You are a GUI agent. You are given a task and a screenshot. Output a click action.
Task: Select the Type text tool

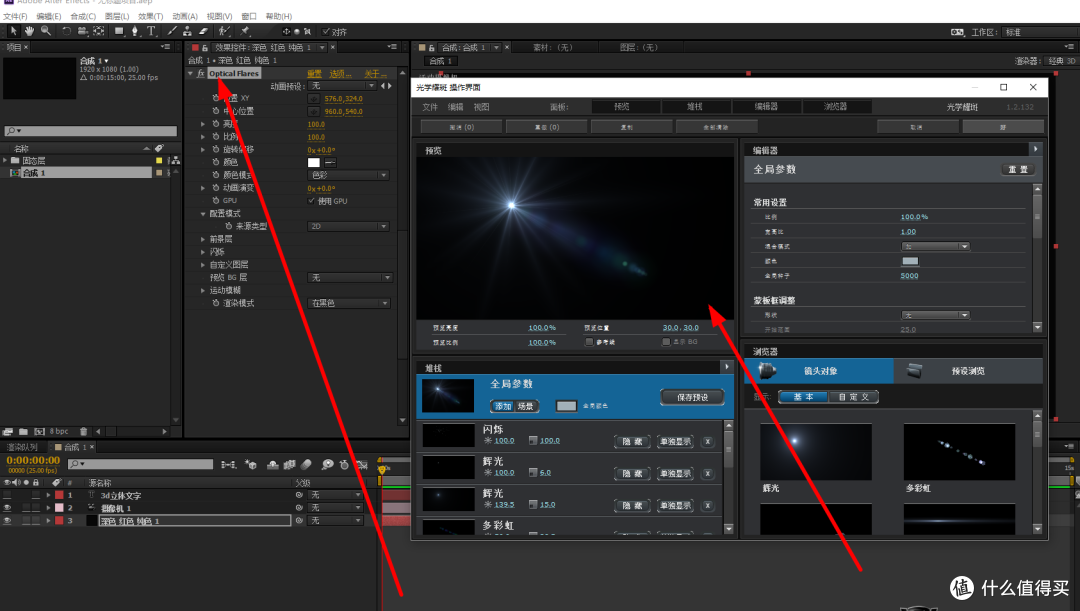[x=152, y=31]
